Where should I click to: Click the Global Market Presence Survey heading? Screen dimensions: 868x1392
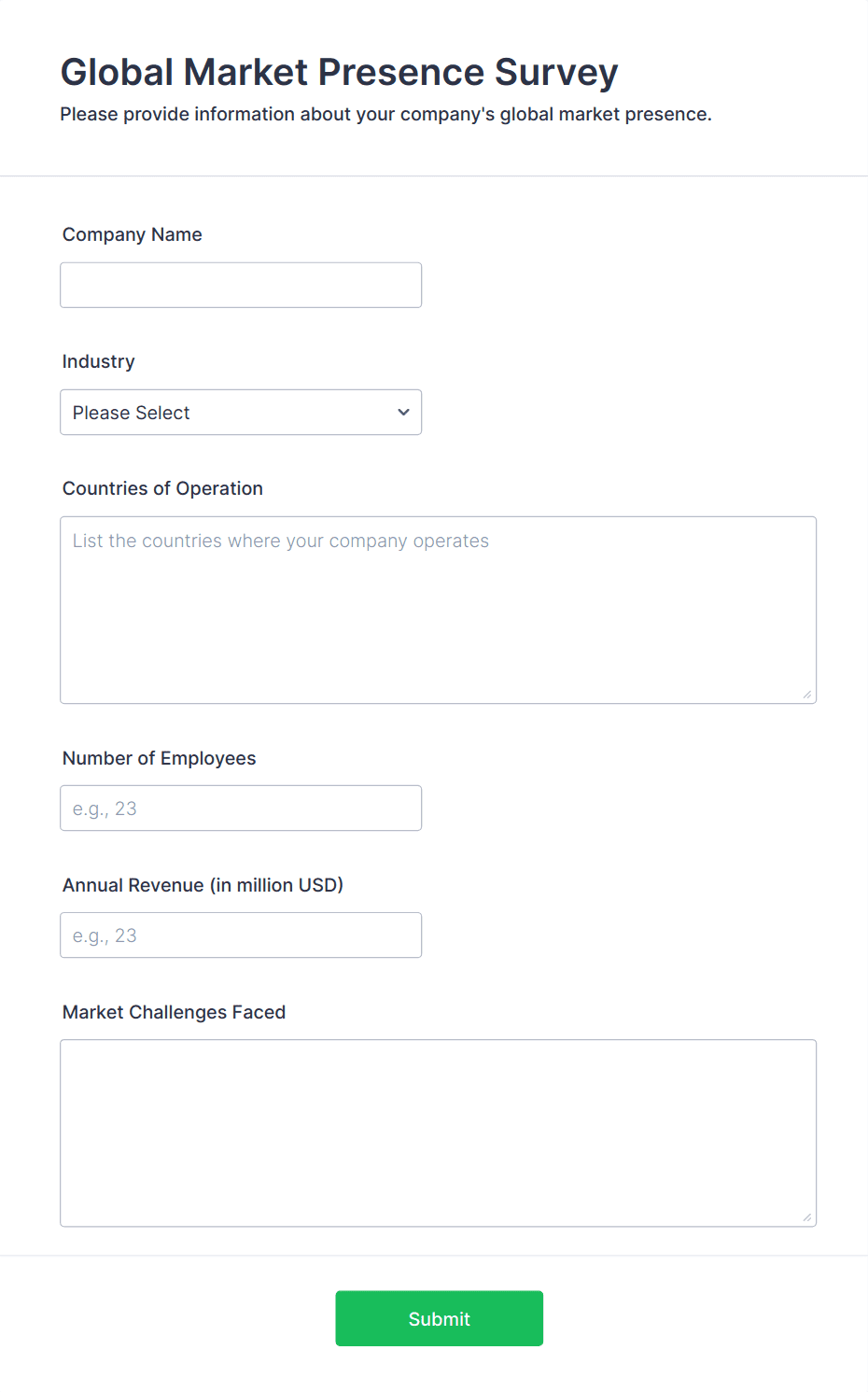(x=339, y=72)
